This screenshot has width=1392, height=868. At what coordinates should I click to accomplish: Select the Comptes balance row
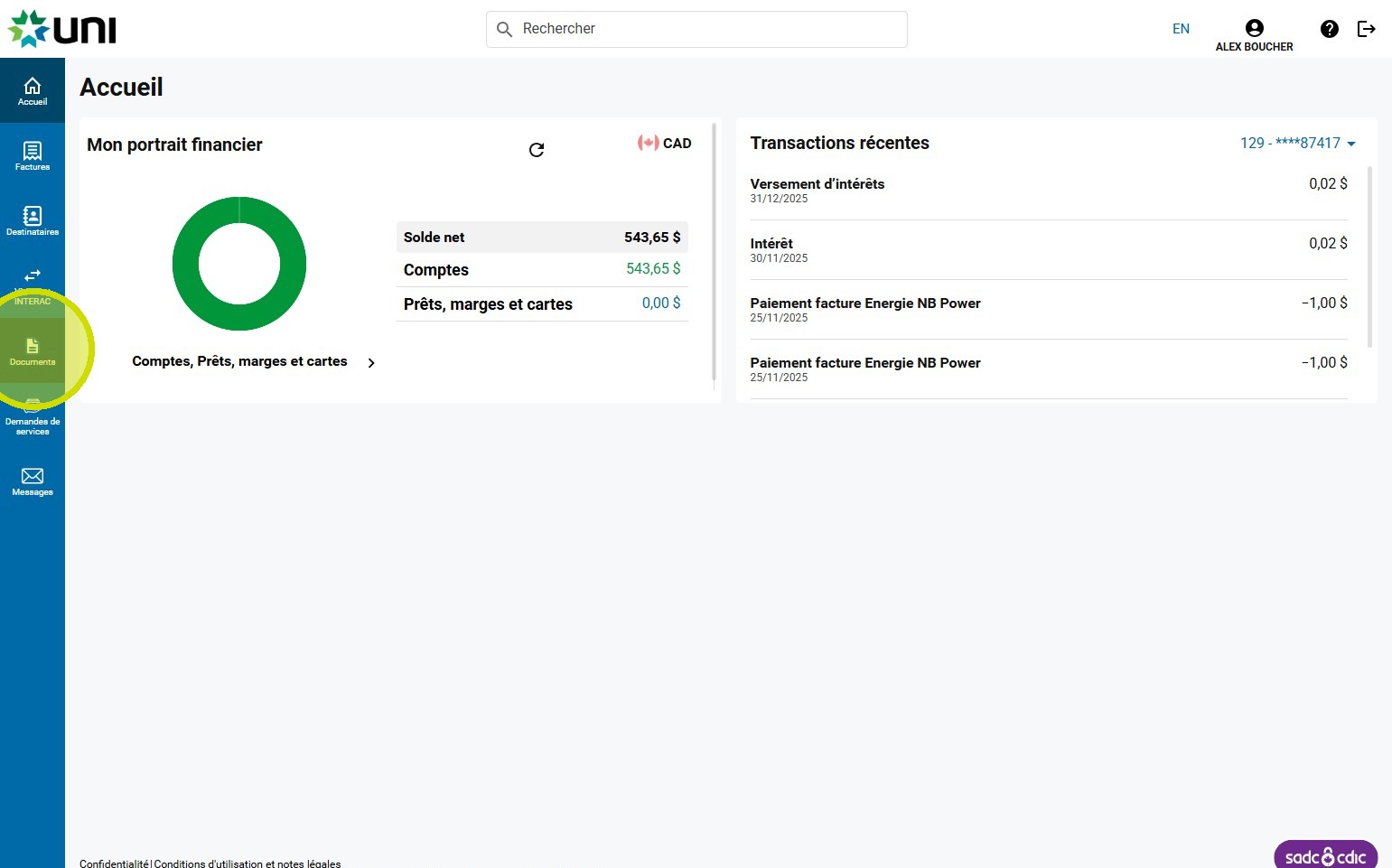point(542,269)
